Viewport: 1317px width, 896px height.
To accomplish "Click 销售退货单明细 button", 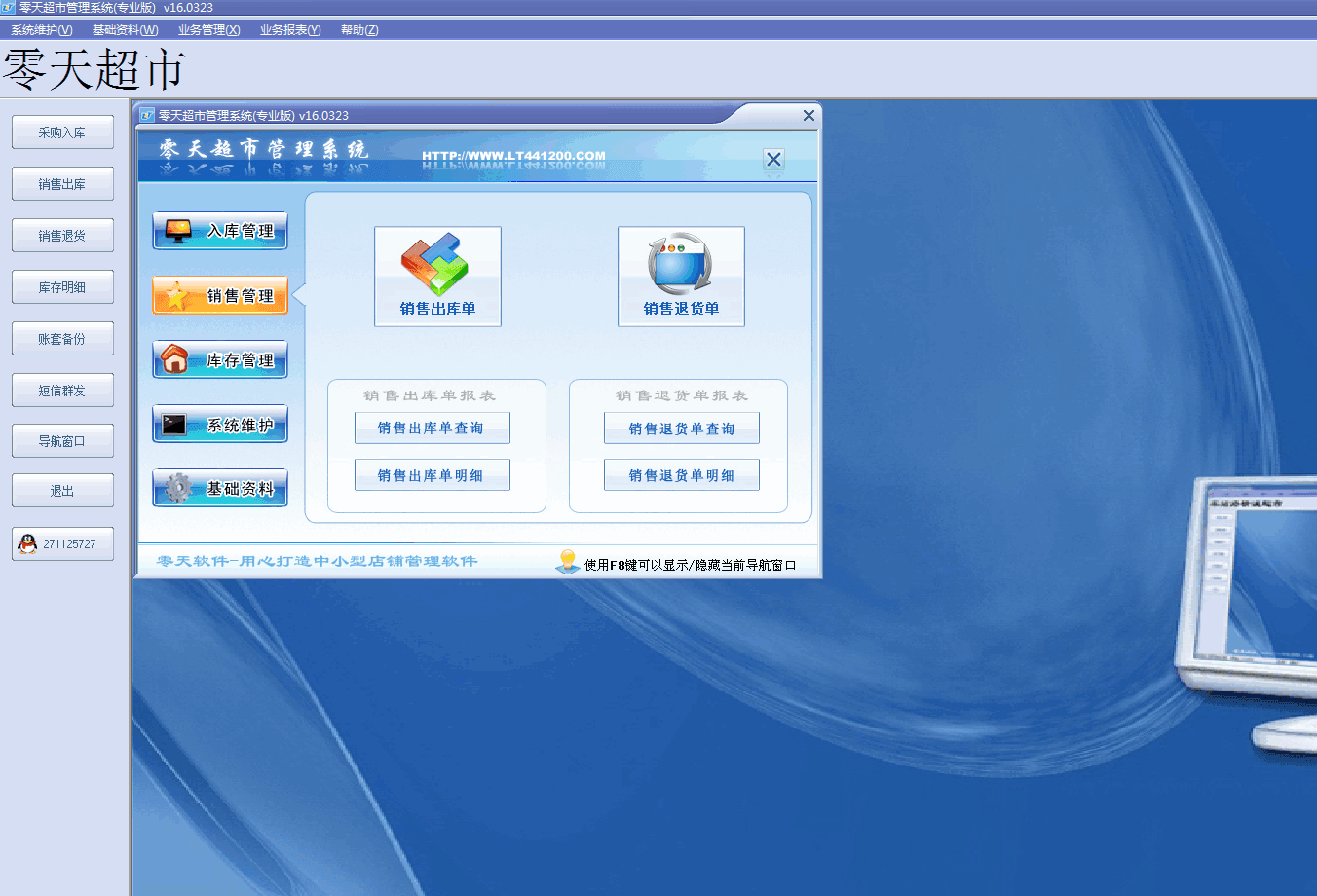I will click(681, 476).
